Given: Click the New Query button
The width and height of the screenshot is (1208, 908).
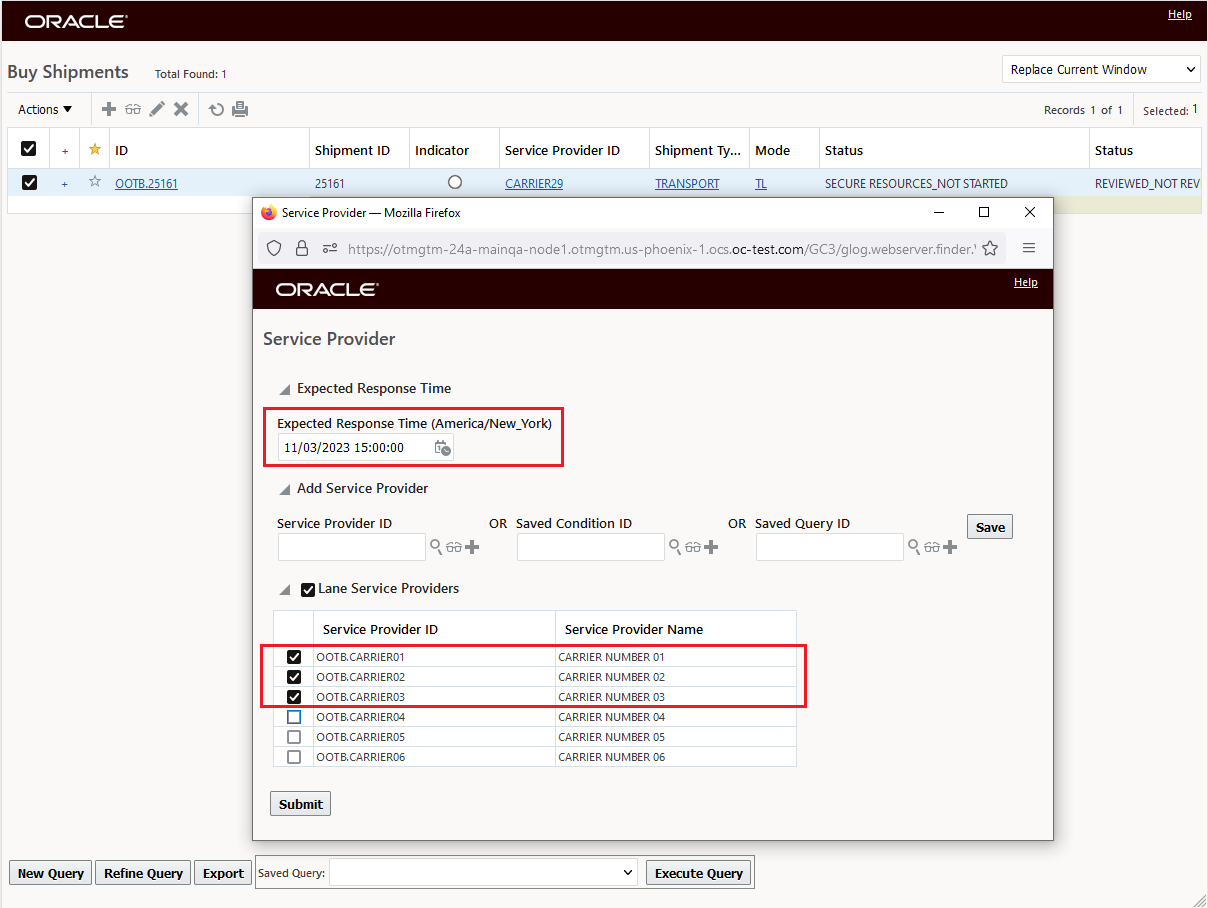Looking at the screenshot, I should (50, 873).
